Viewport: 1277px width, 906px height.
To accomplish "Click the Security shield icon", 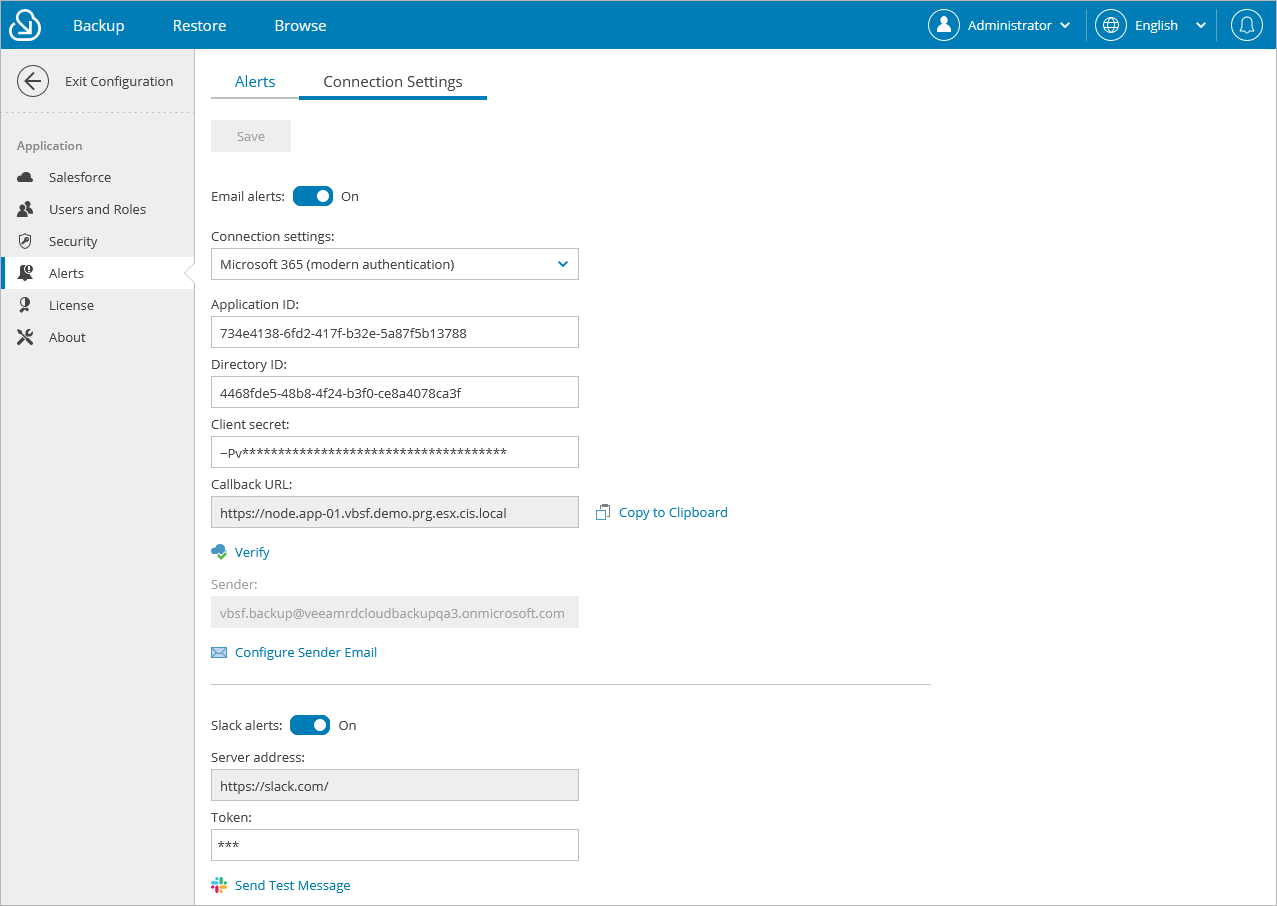I will (26, 241).
